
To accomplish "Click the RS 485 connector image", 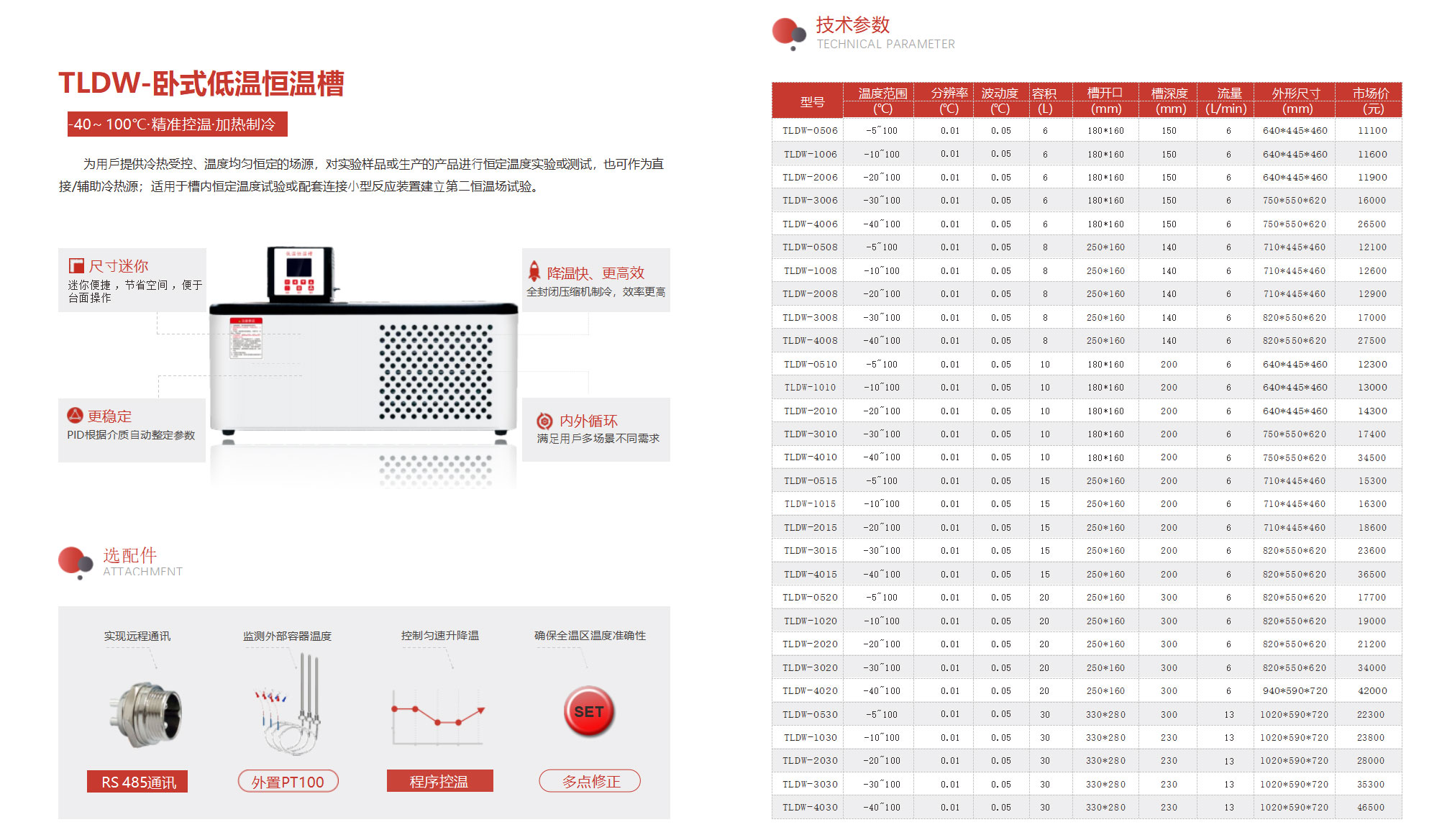I will [x=146, y=714].
